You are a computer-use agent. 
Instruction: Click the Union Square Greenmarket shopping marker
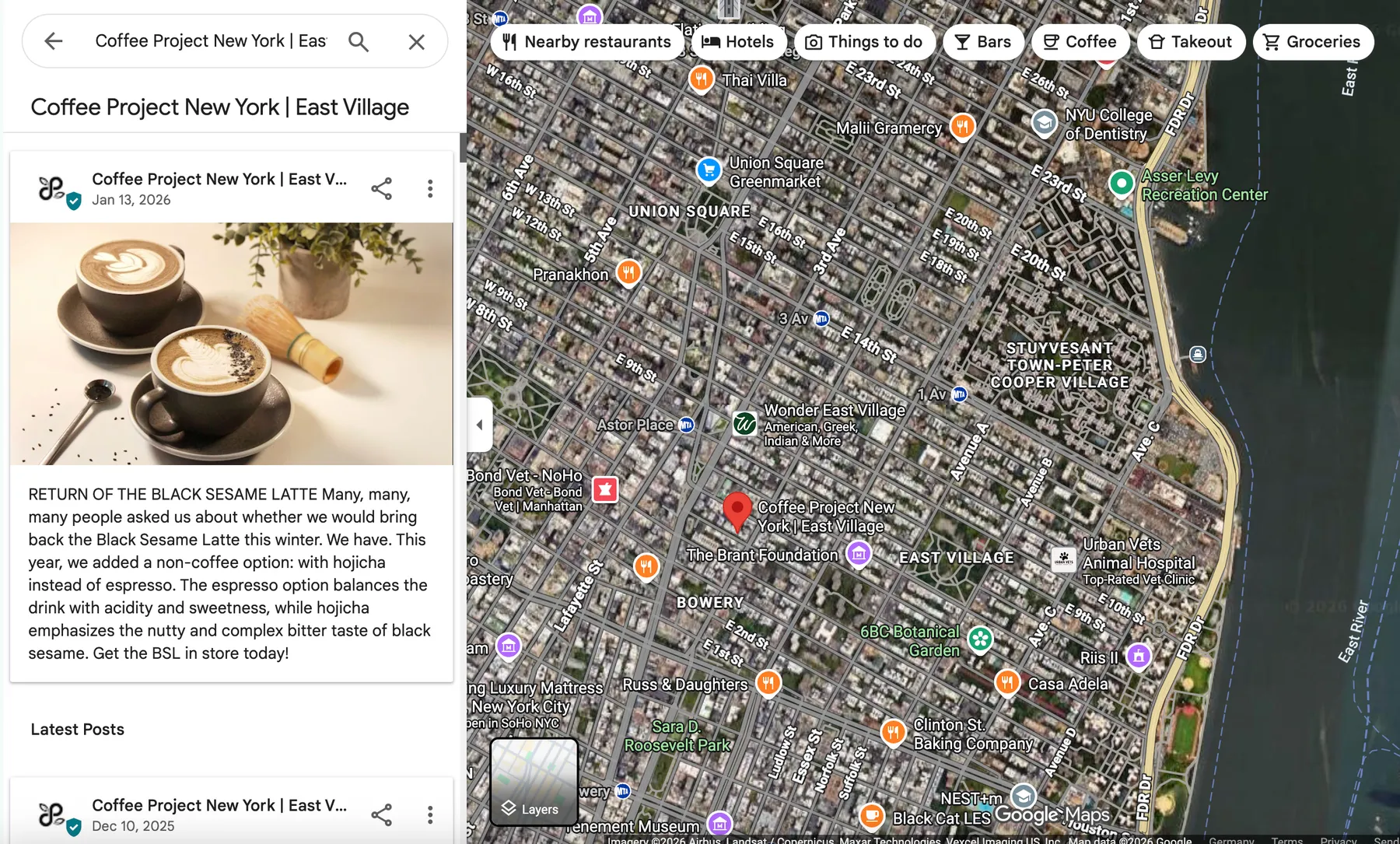coord(709,171)
